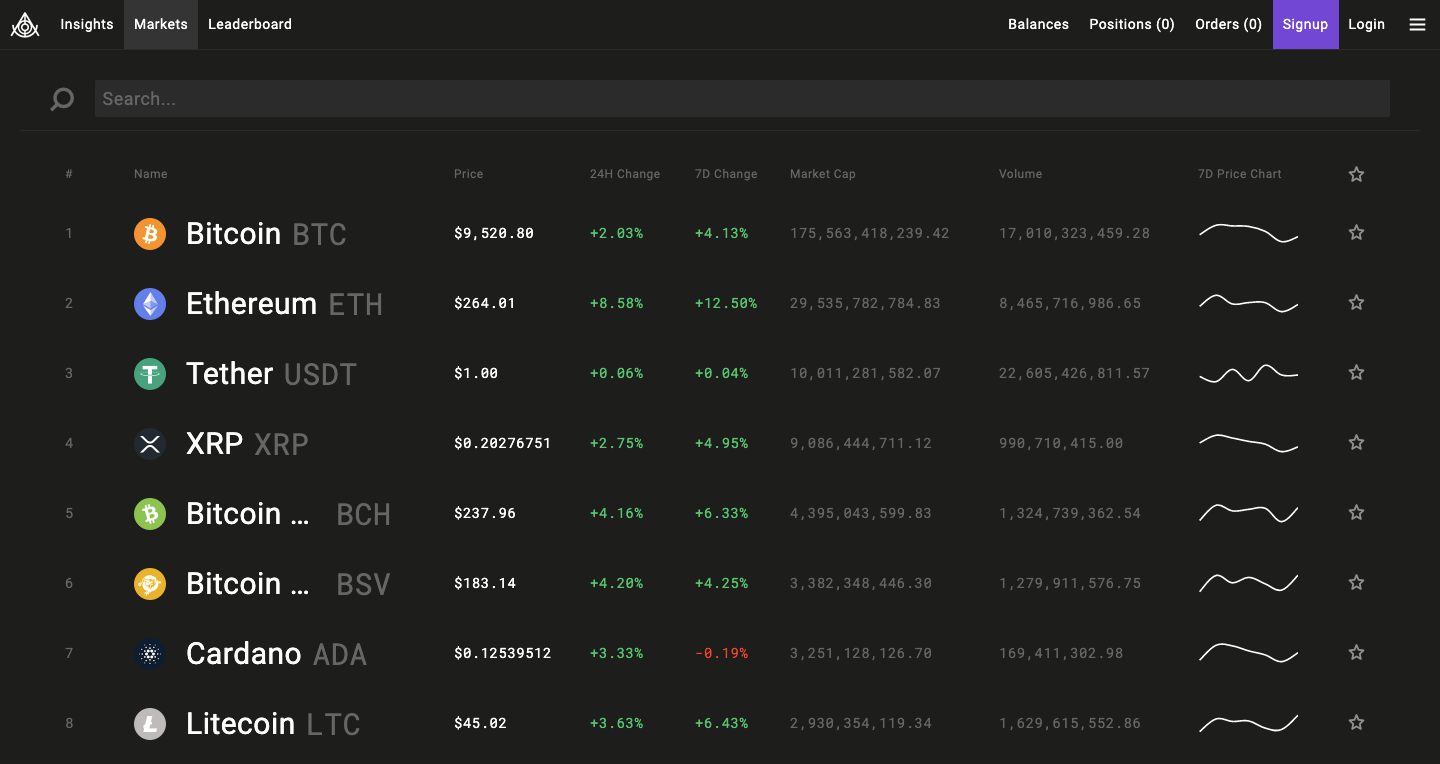1440x764 pixels.
Task: Favorite XRP with its star
Action: [1356, 442]
